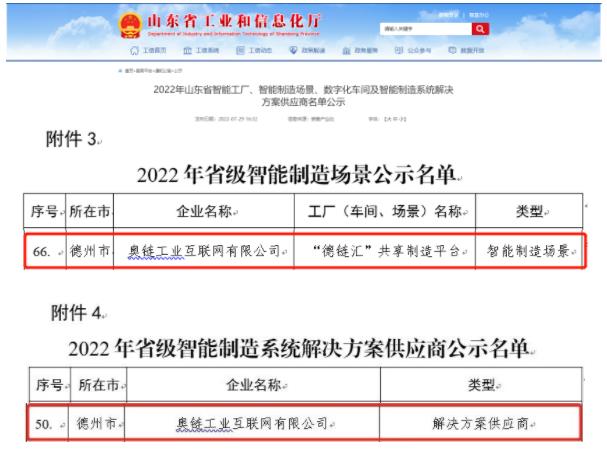Open the 工信系统 navigation item
The height and width of the screenshot is (451, 607).
(207, 50)
